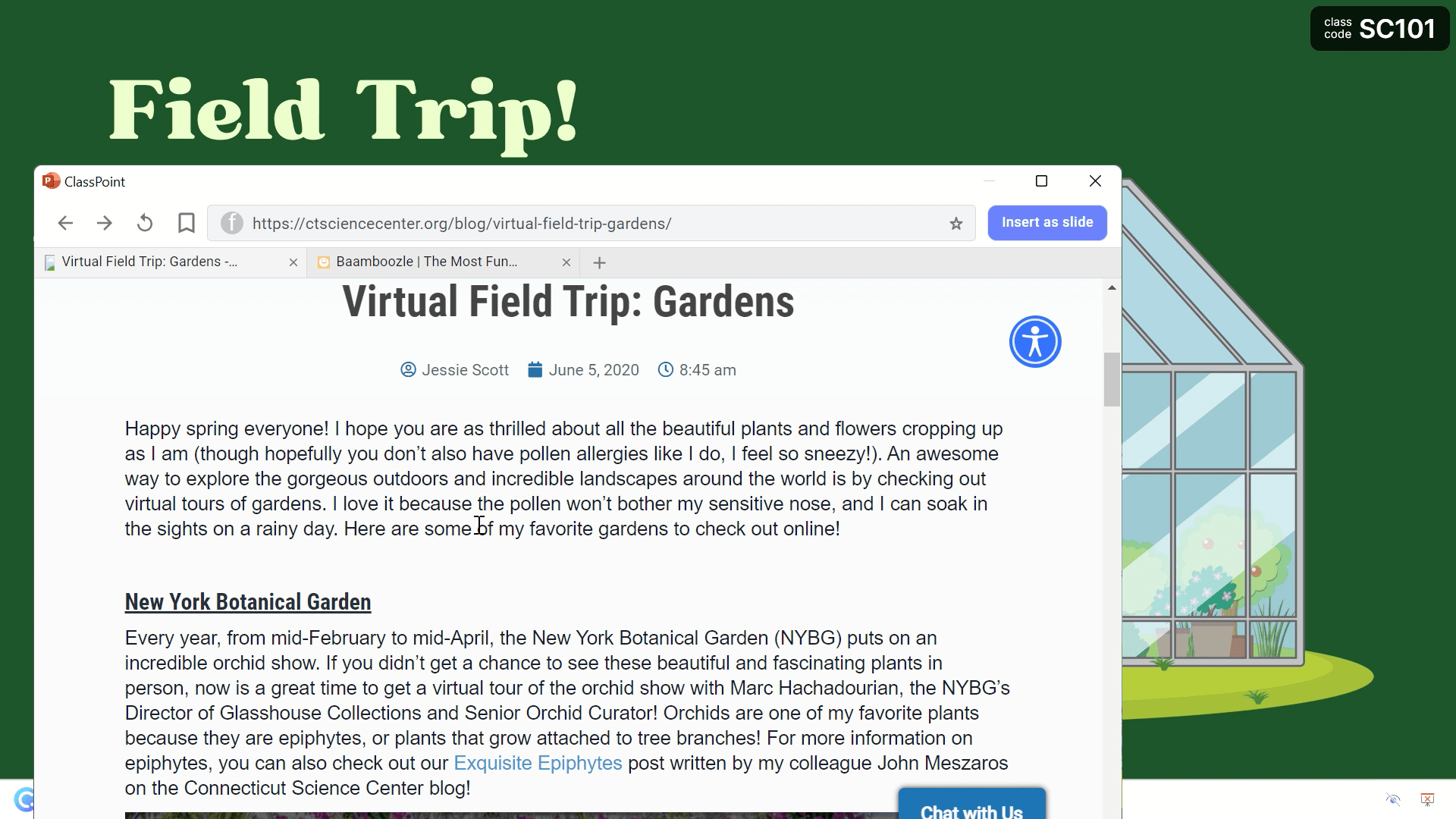This screenshot has width=1456, height=819.
Task: Click the back navigation arrow
Action: point(65,223)
